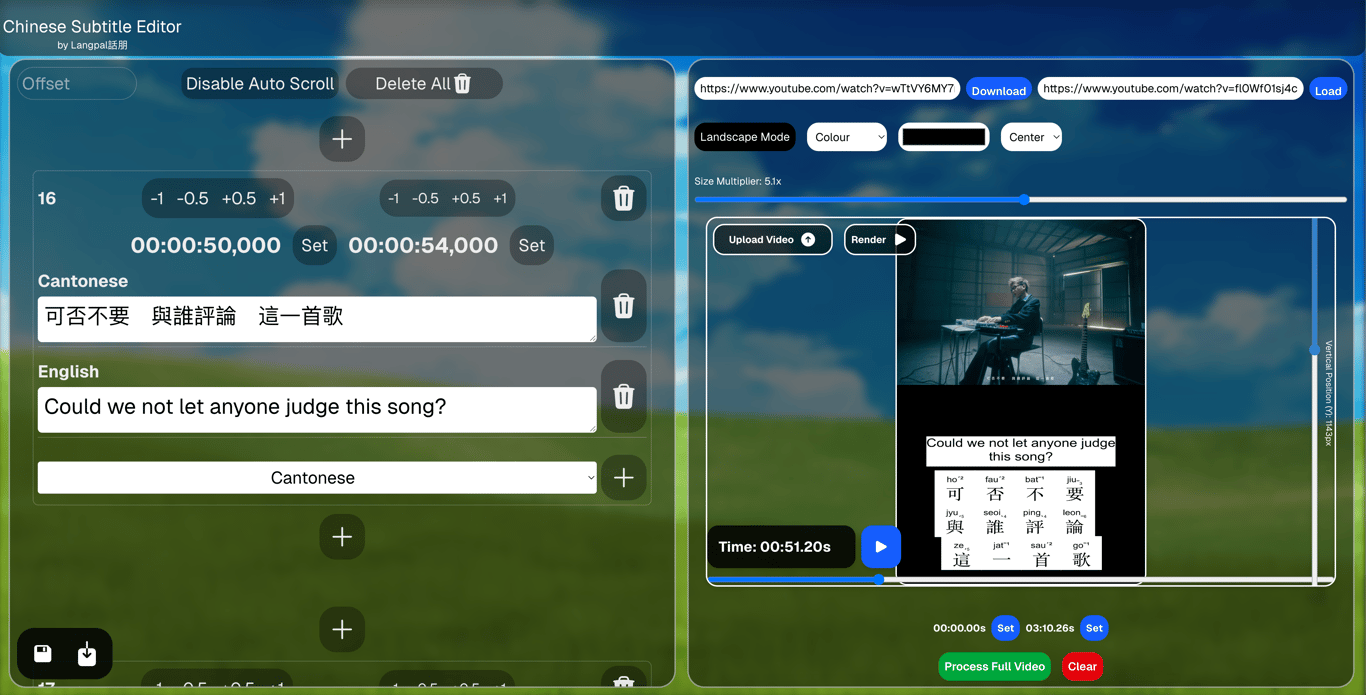Shift end time by +1 second
Image resolution: width=1366 pixels, height=695 pixels.
tap(500, 198)
